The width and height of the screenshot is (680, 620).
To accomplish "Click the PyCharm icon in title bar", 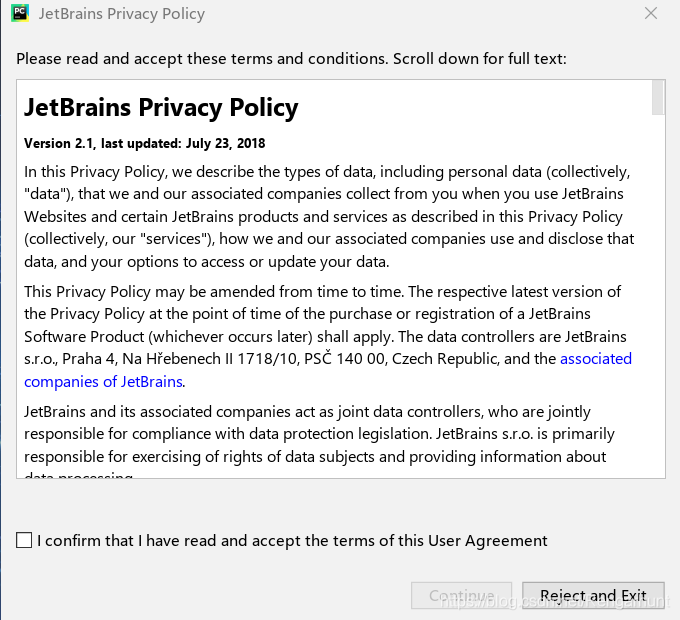I will pos(15,14).
